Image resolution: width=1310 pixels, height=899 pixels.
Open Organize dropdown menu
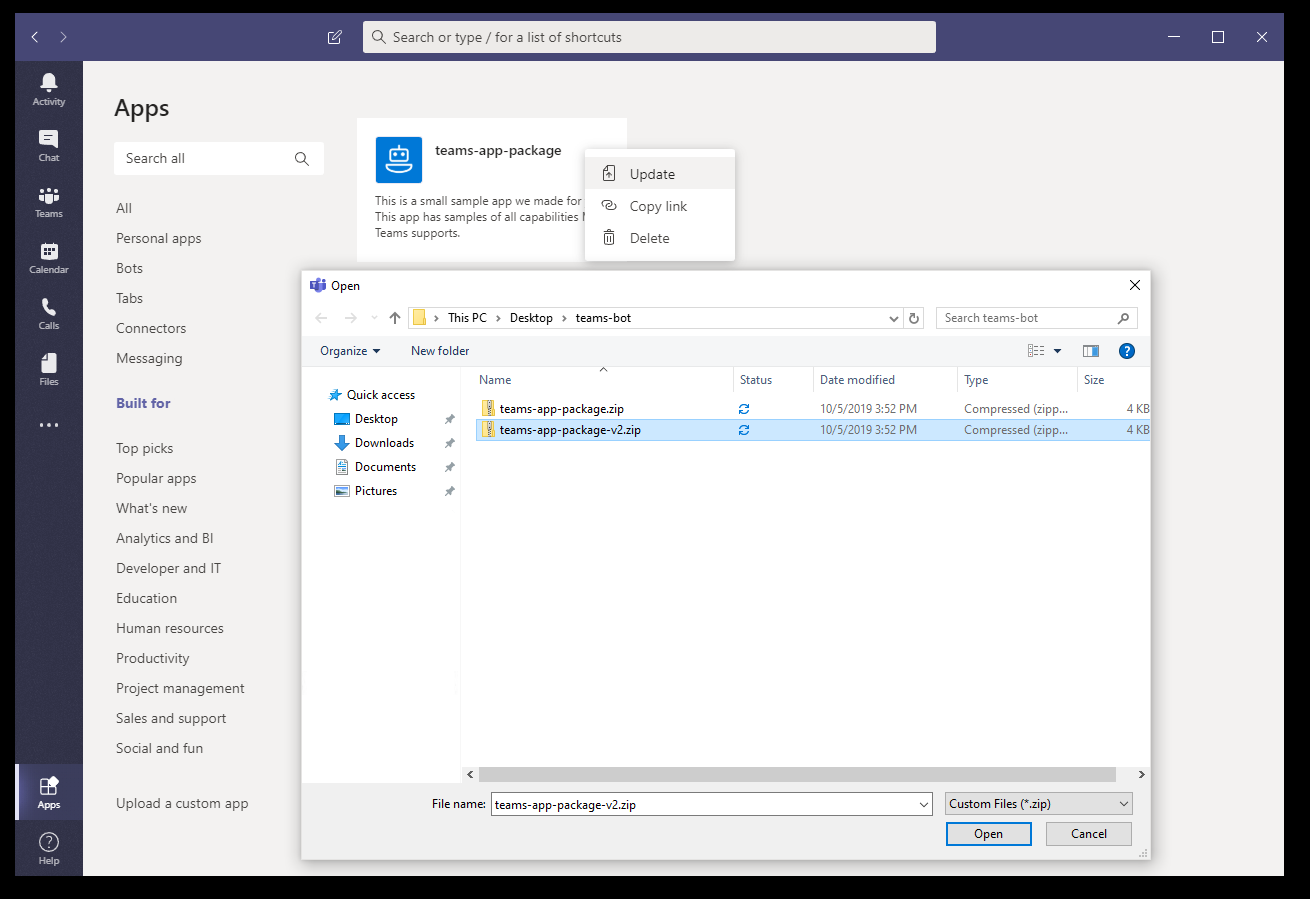click(350, 351)
